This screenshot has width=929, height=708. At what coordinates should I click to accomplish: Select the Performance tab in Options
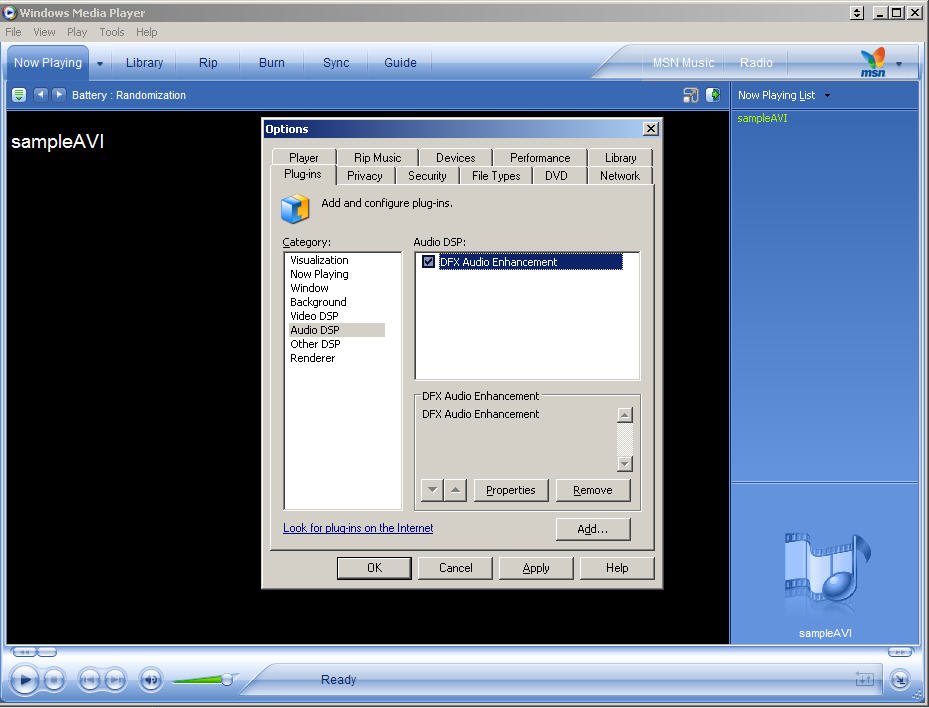pos(540,158)
